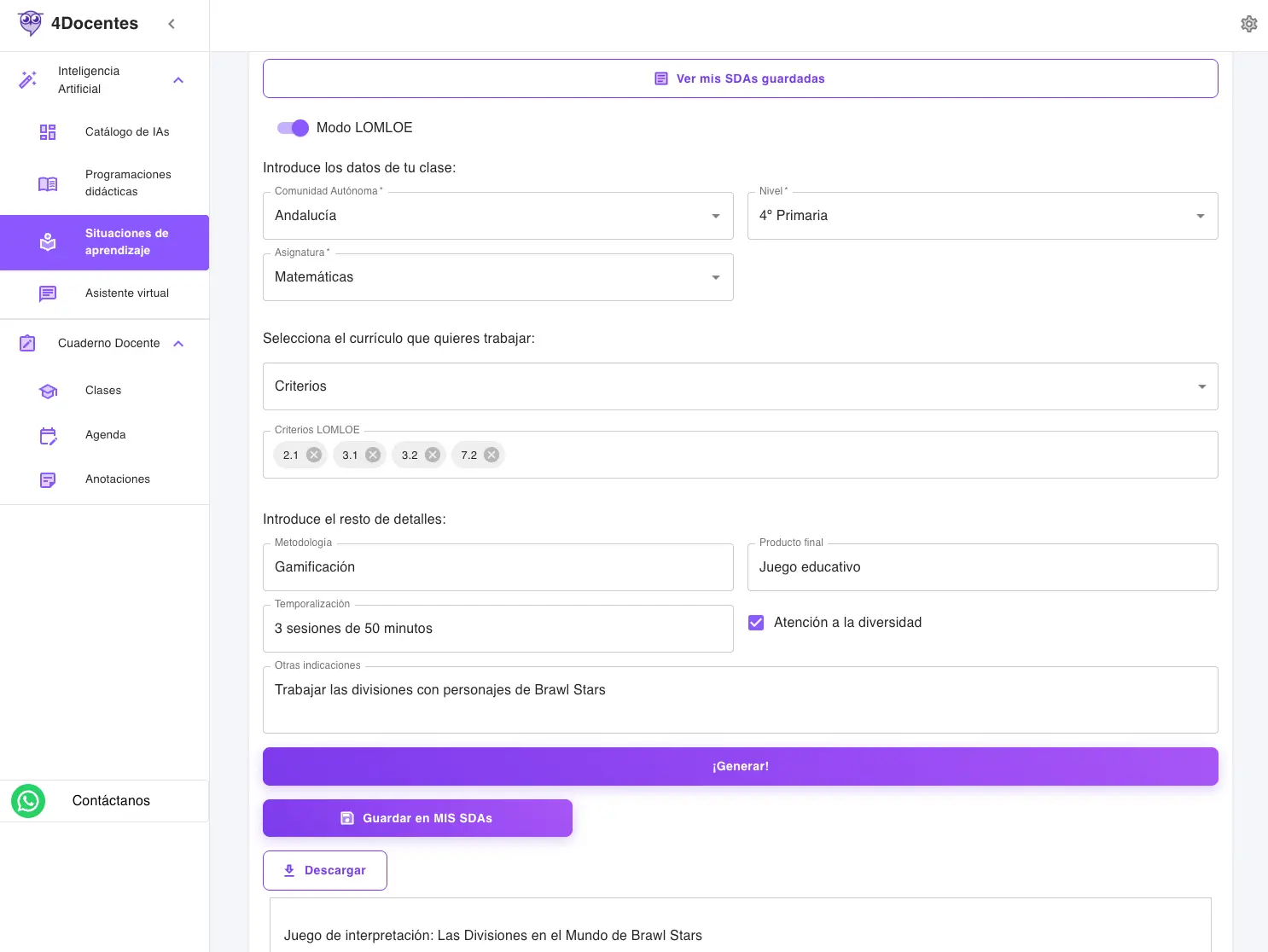
Task: Click Guardar en MIS SDAs button
Action: (417, 818)
